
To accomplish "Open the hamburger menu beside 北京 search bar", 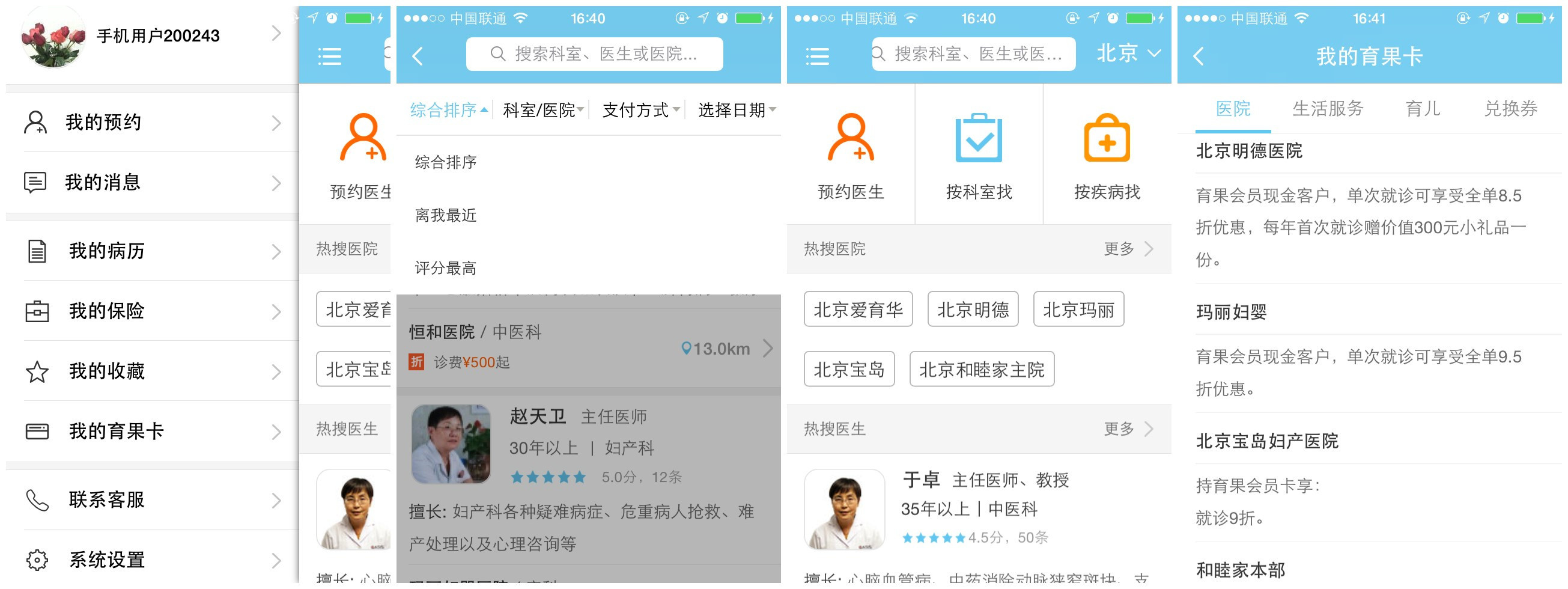I will [x=817, y=56].
